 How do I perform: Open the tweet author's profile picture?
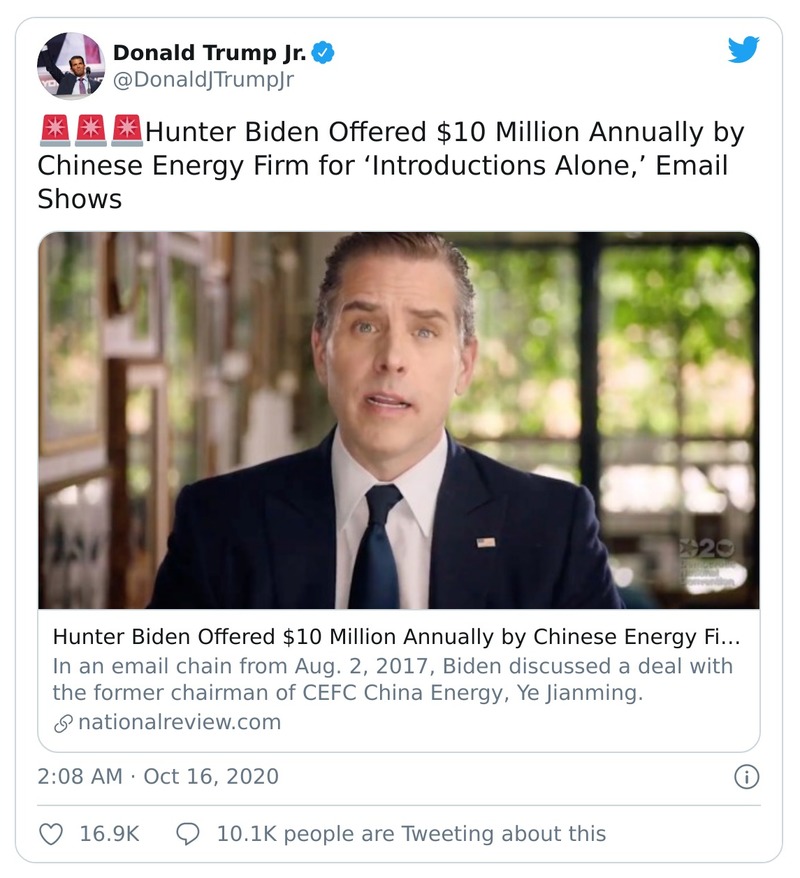click(71, 65)
